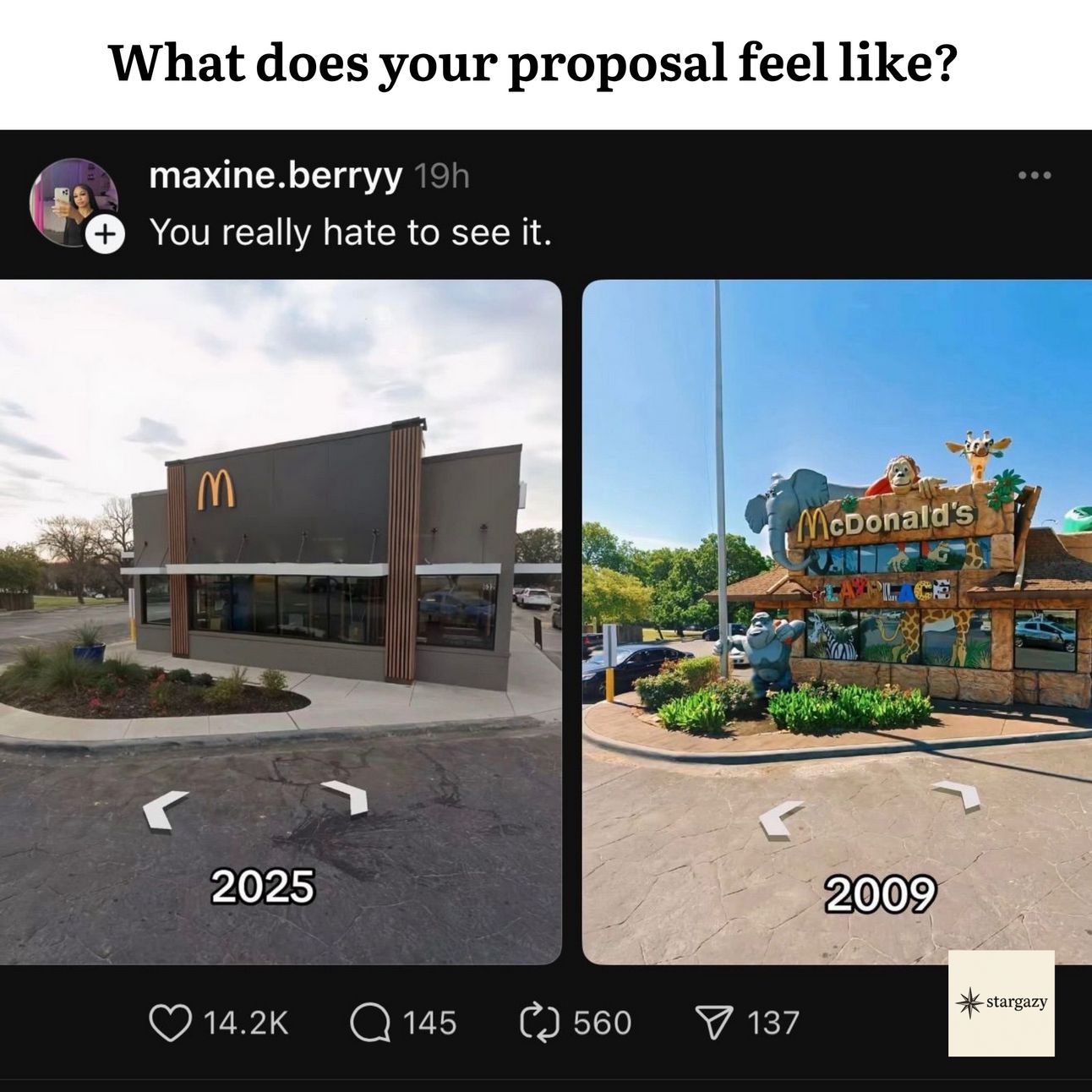Open comments via speech bubble icon
Viewport: 1092px width, 1092px height.
pyautogui.click(x=369, y=1023)
